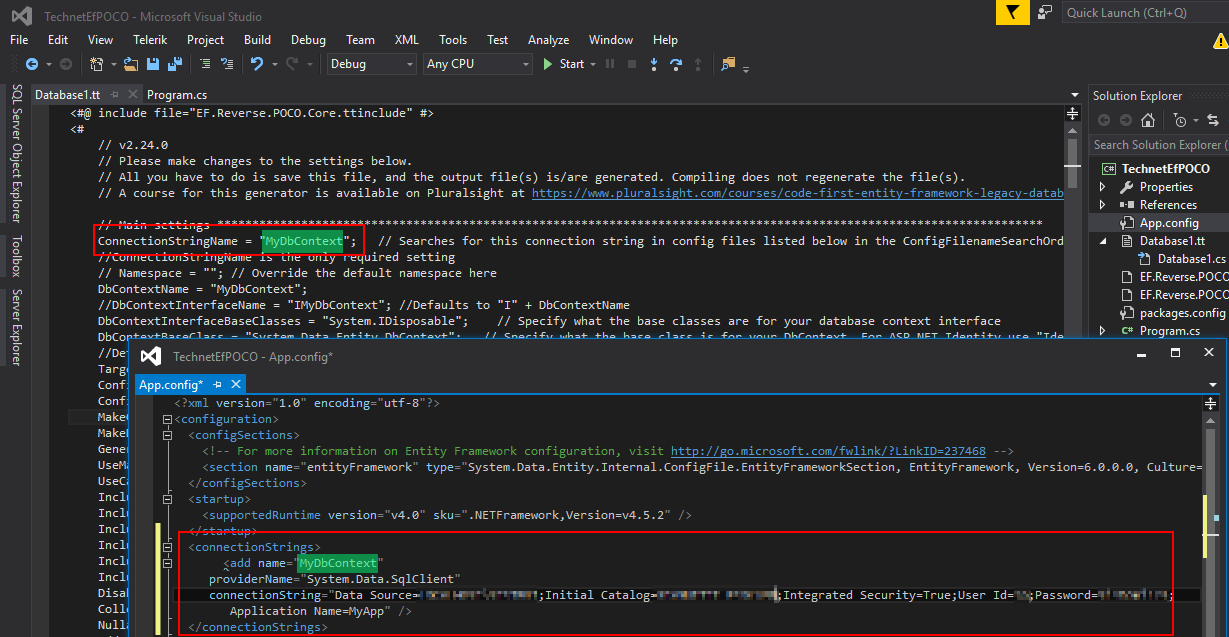The width and height of the screenshot is (1229, 637).
Task: Expand the Properties node in Solution Explorer
Action: [x=1103, y=187]
